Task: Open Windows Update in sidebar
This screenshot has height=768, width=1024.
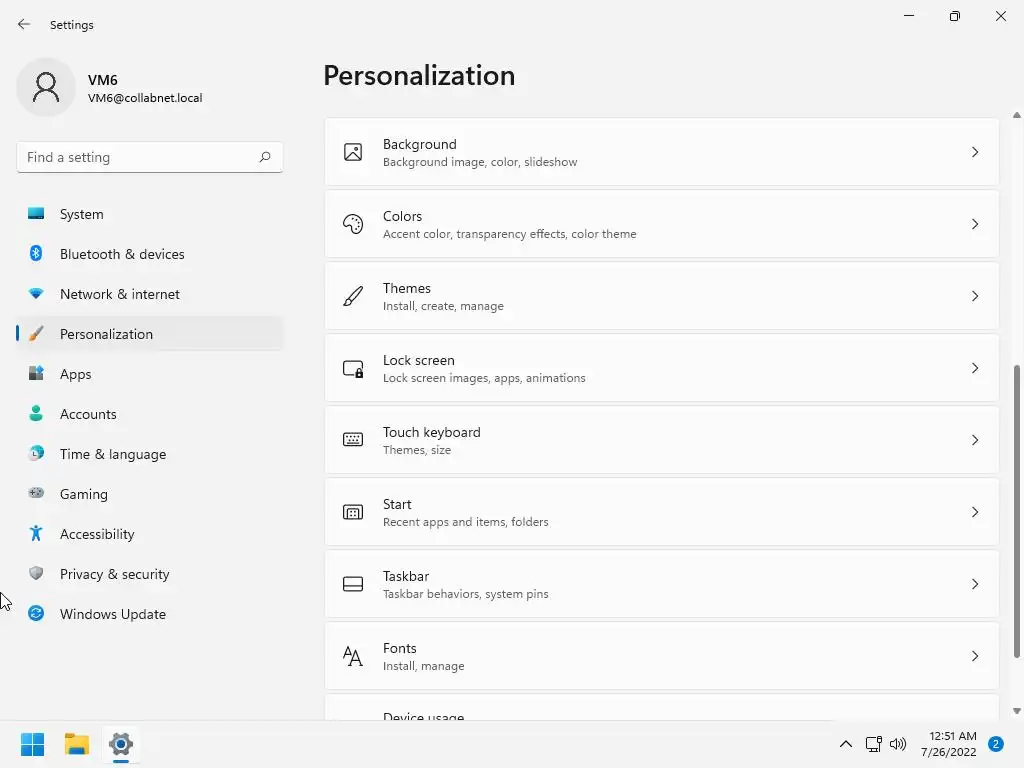Action: point(112,614)
